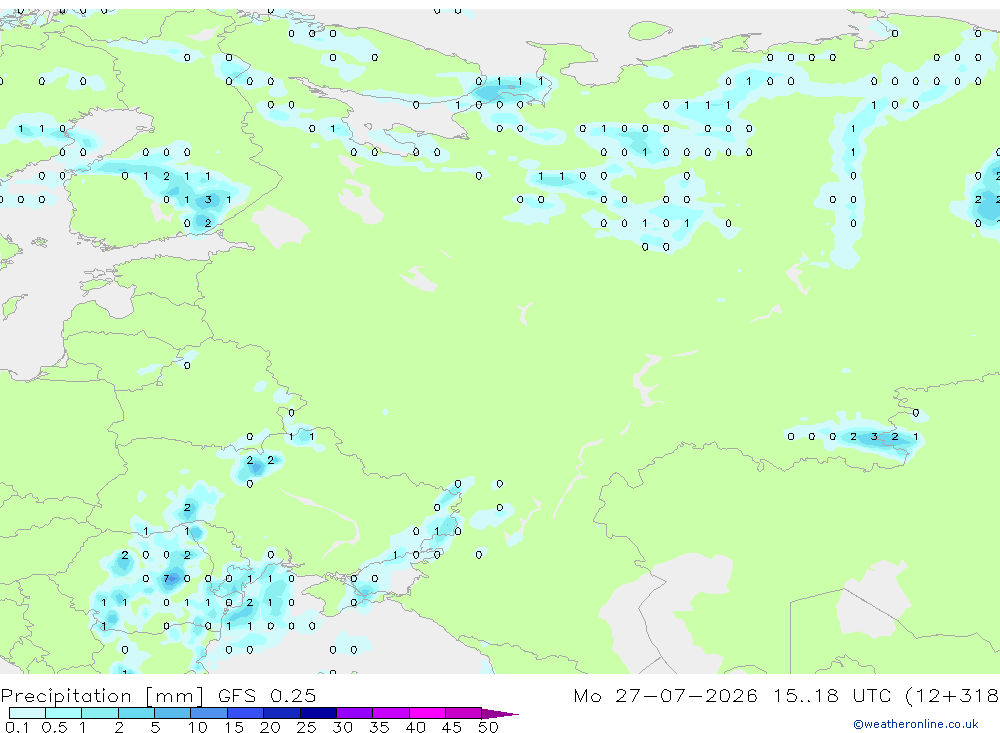Click the precipitation value '7' on the map
This screenshot has width=1000, height=733.
point(166,579)
